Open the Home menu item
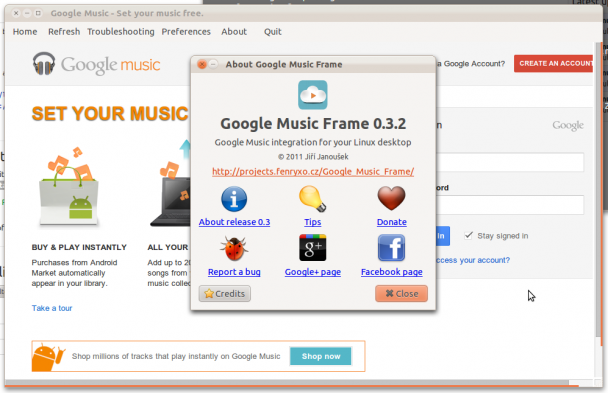Image resolution: width=608 pixels, height=393 pixels. 25,32
